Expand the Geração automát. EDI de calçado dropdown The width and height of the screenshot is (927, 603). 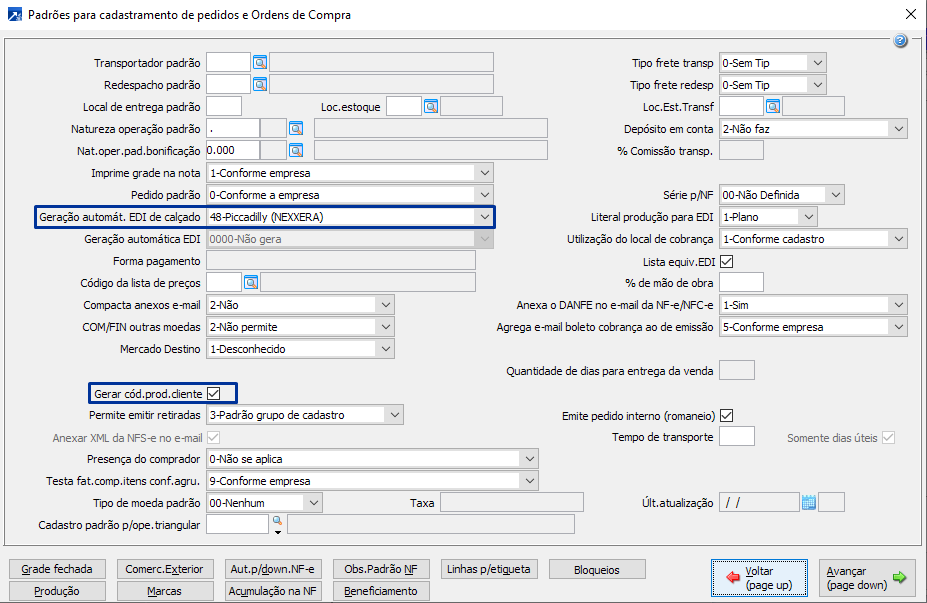(484, 216)
